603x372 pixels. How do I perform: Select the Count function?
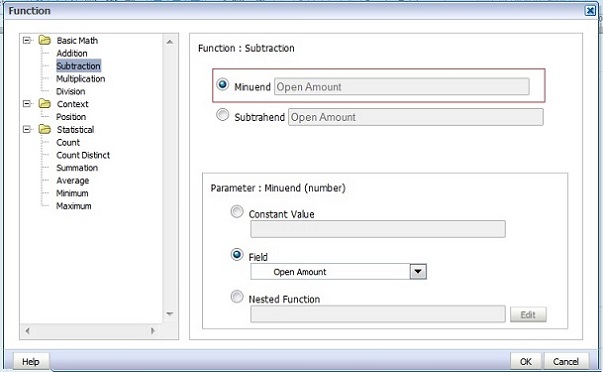(x=68, y=142)
